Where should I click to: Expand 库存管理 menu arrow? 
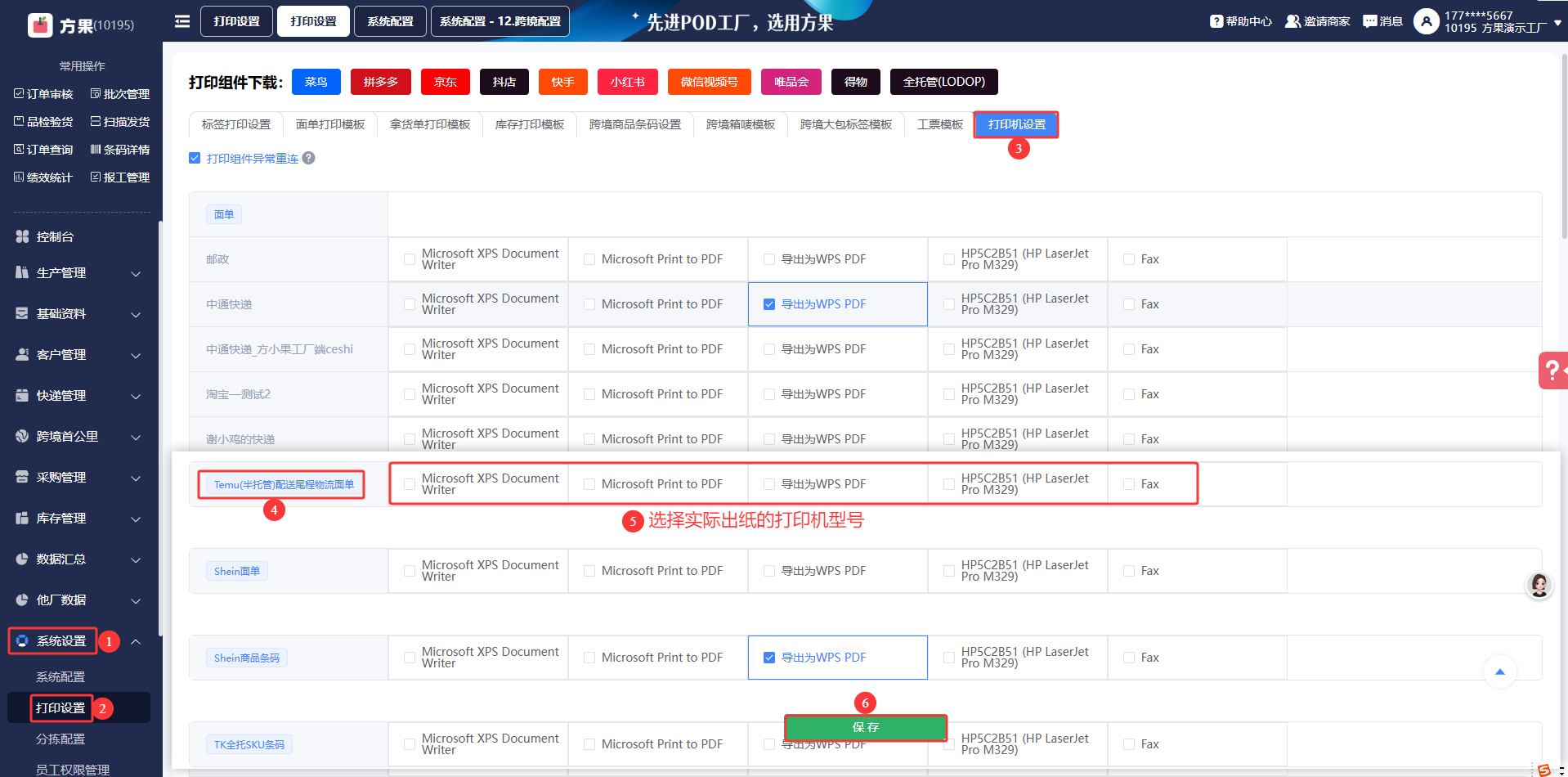point(136,519)
